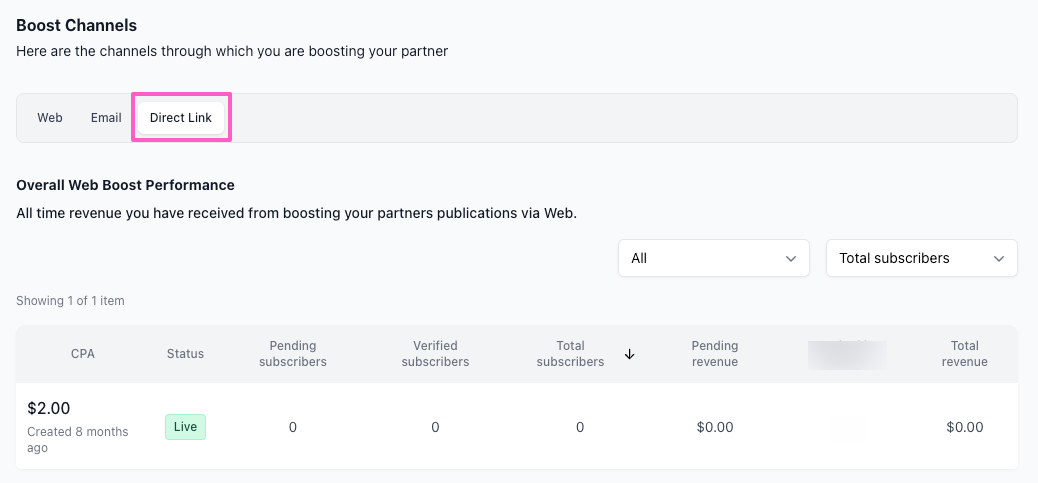Click the chevron in the All dropdown
The image size is (1038, 483).
click(791, 259)
